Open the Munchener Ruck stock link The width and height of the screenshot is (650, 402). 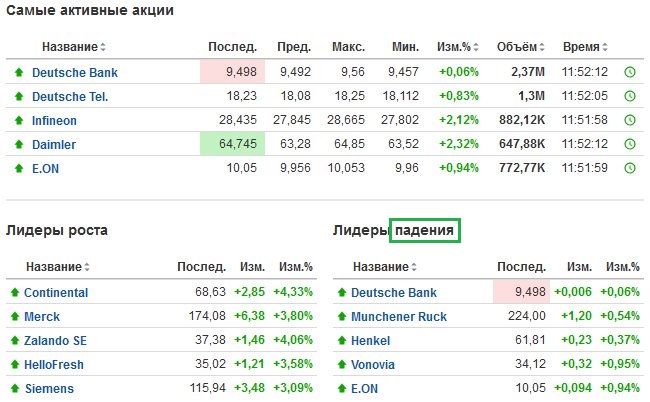[x=399, y=317]
